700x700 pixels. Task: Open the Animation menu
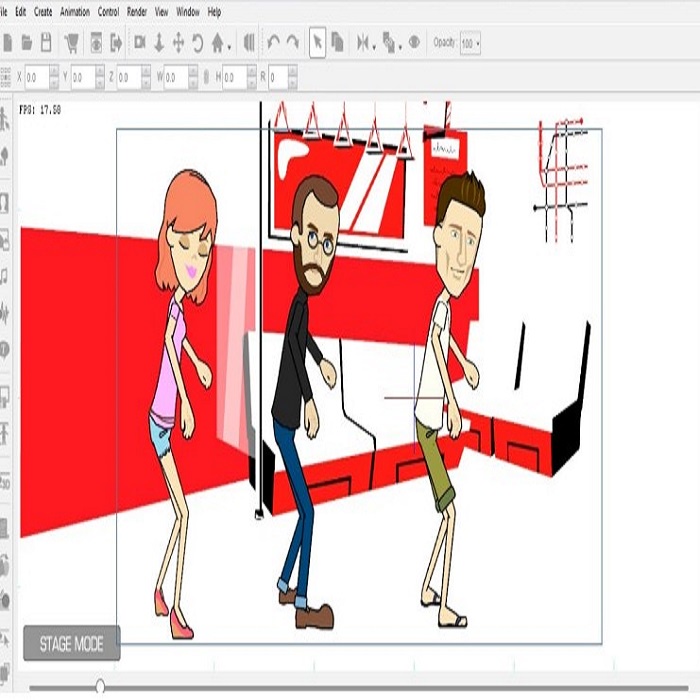(73, 12)
